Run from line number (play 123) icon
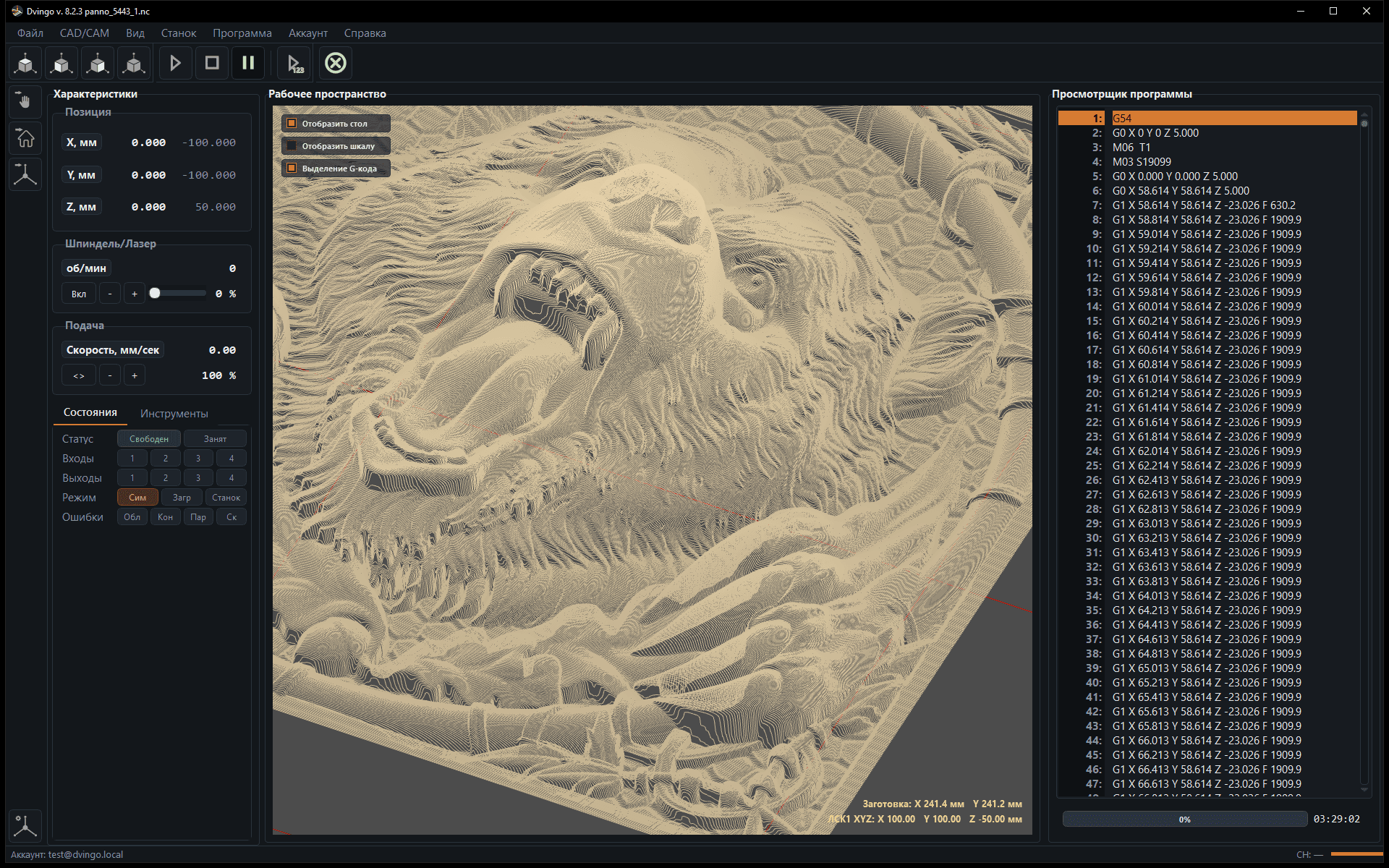This screenshot has height=868, width=1389. click(x=294, y=63)
